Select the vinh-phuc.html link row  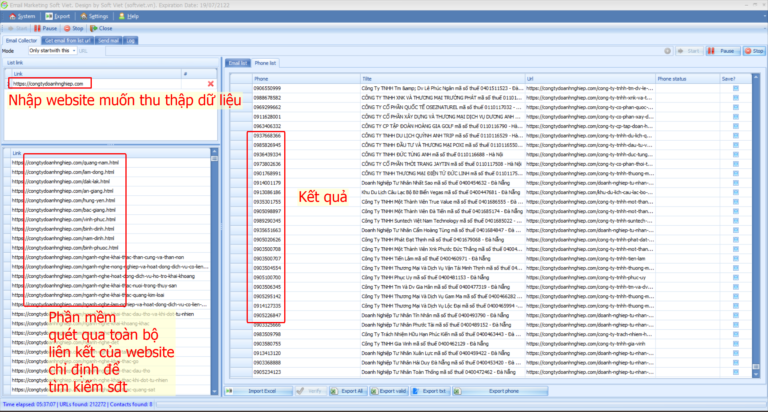pos(110,219)
